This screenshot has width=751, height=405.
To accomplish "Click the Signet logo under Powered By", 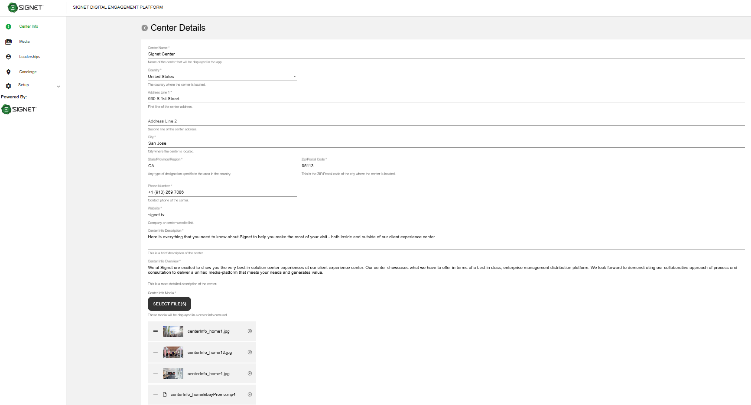I will point(19,109).
